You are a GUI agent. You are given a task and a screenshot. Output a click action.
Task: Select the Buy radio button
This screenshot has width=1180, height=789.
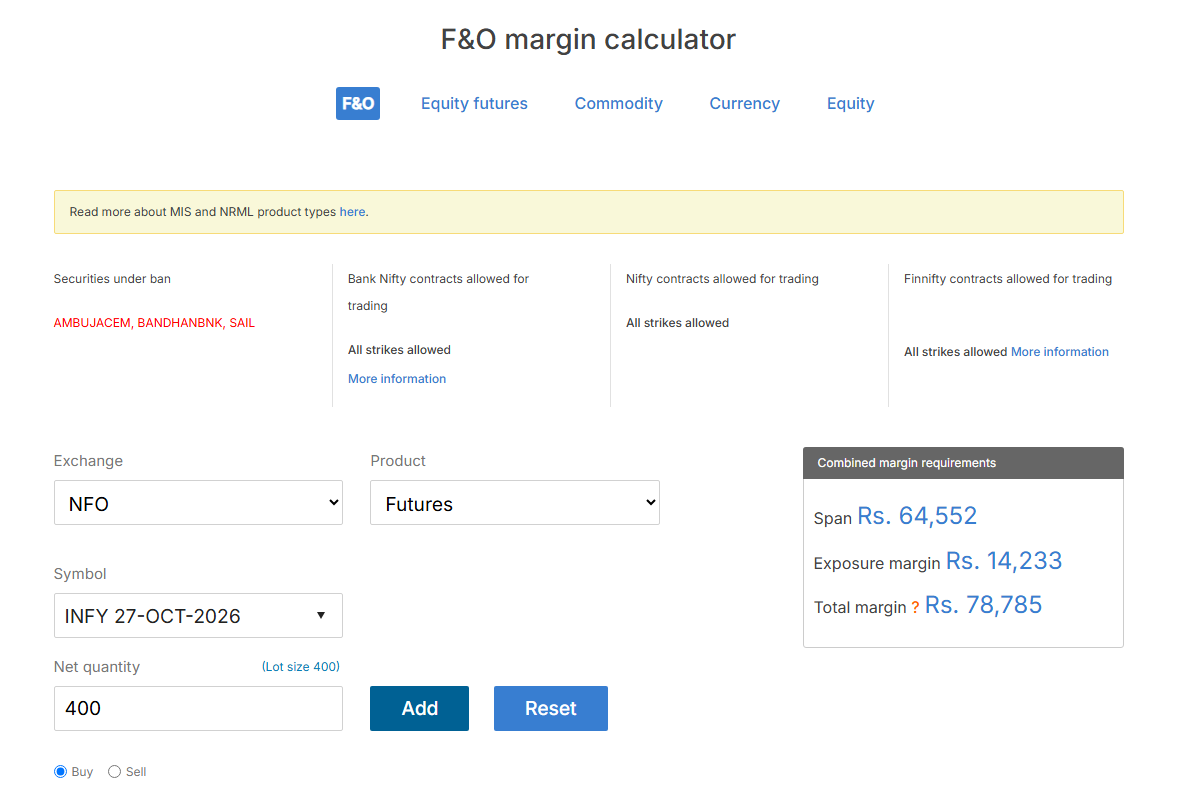pyautogui.click(x=61, y=772)
